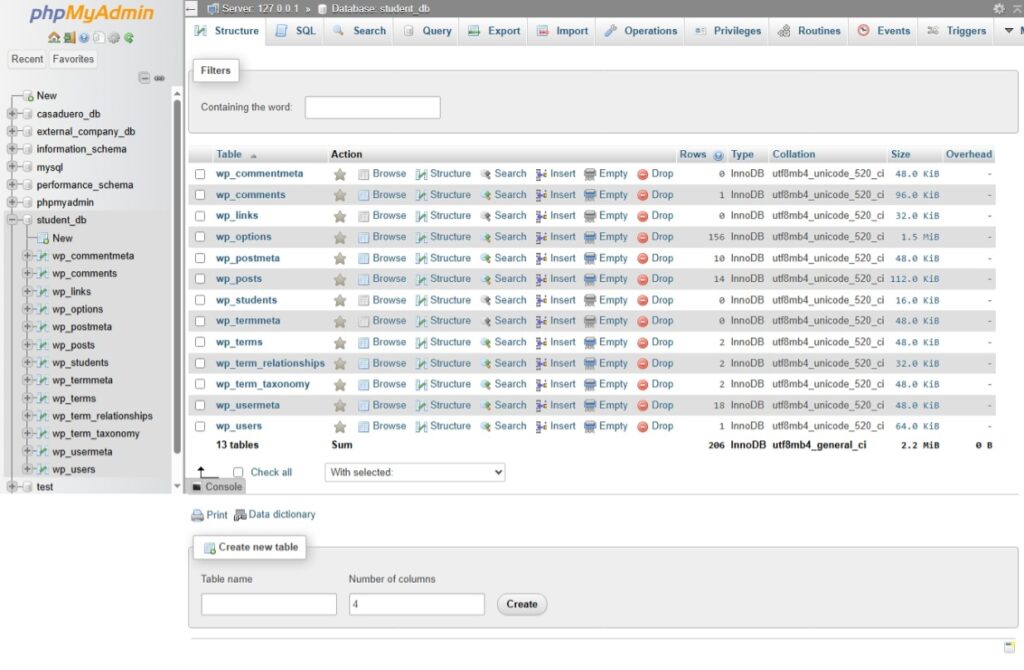Enable the Check all checkbox
The height and width of the screenshot is (670, 1024).
coord(238,472)
